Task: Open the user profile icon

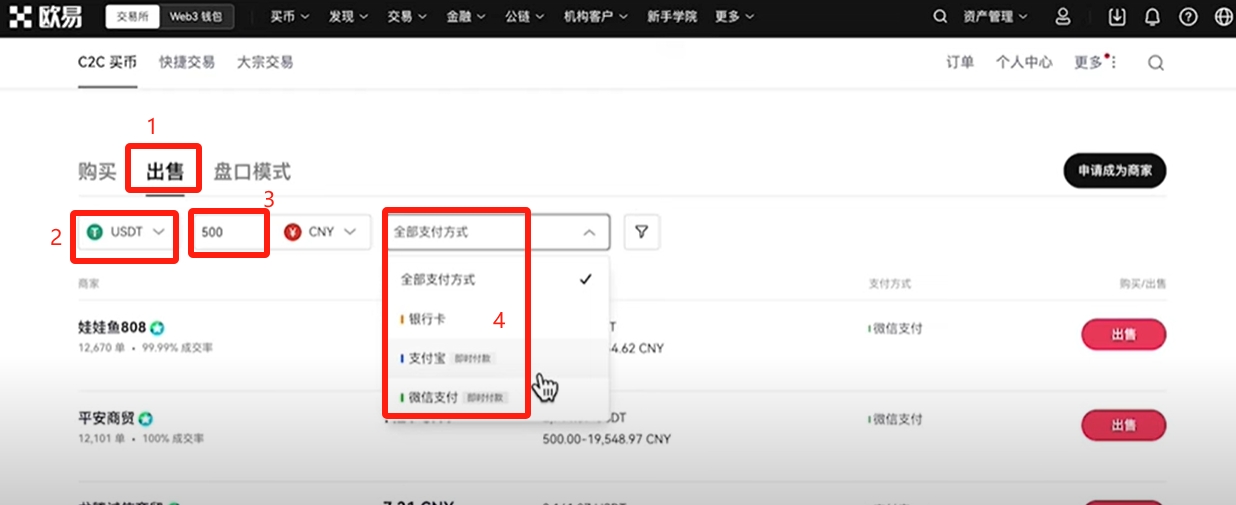Action: tap(1063, 17)
